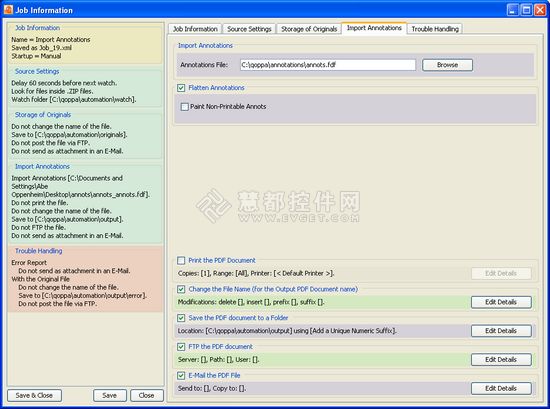Open the Storage of Originals tab

(x=309, y=29)
